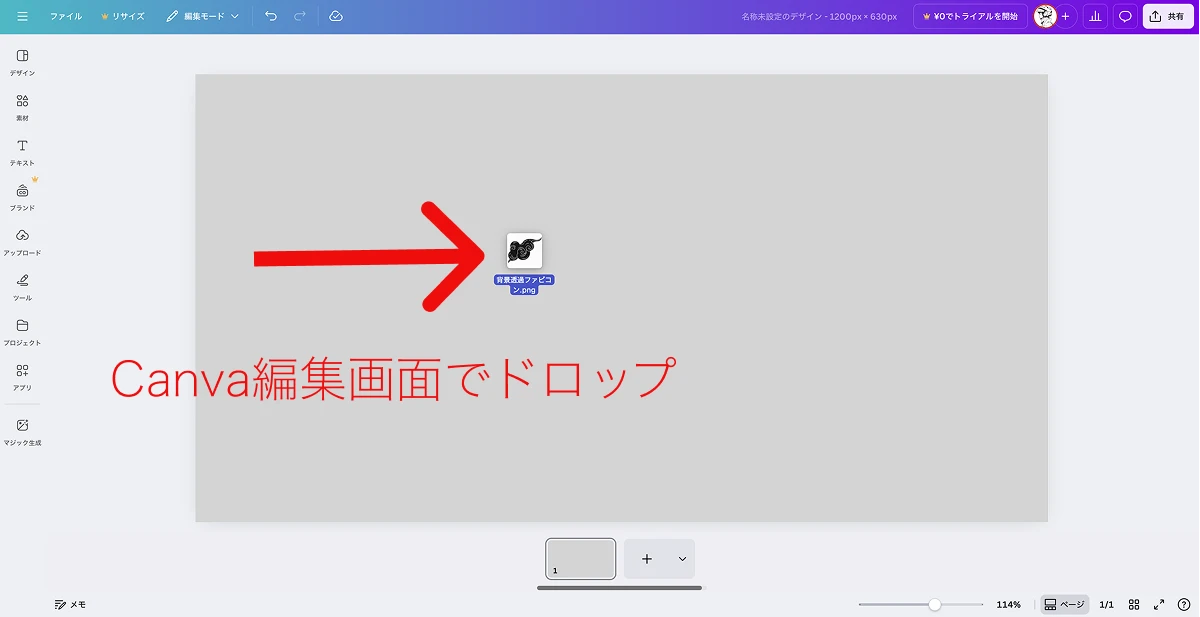Open the 素材 elements panel

tap(22, 106)
